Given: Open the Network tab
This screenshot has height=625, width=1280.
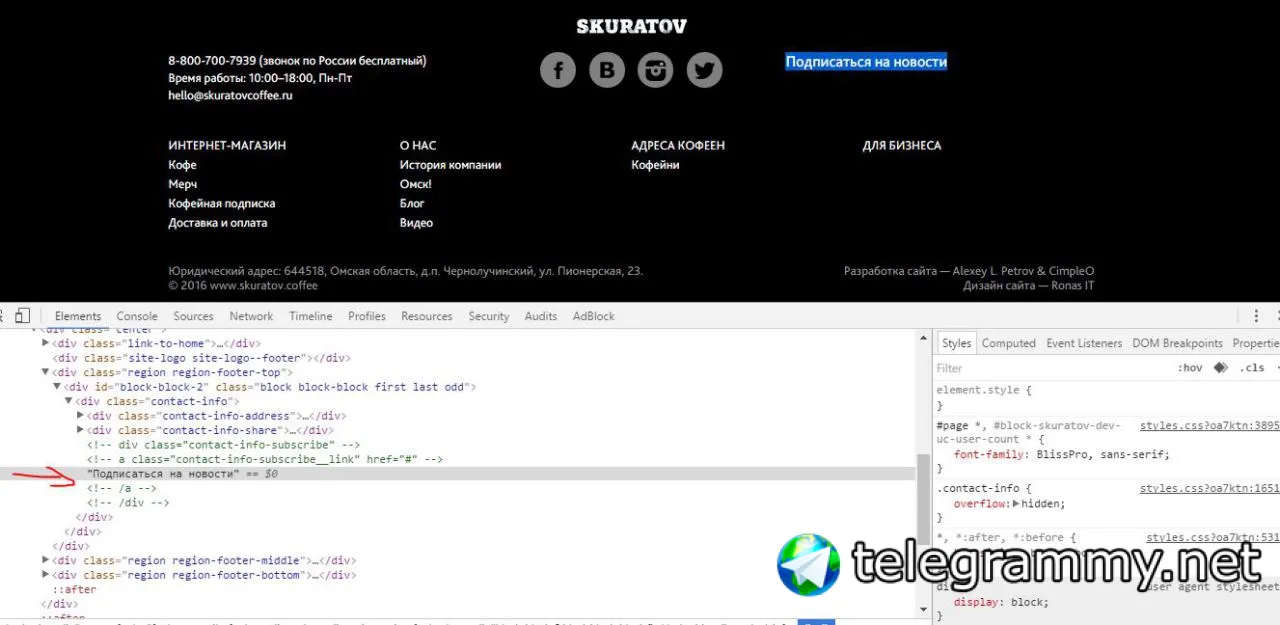Looking at the screenshot, I should pyautogui.click(x=251, y=316).
